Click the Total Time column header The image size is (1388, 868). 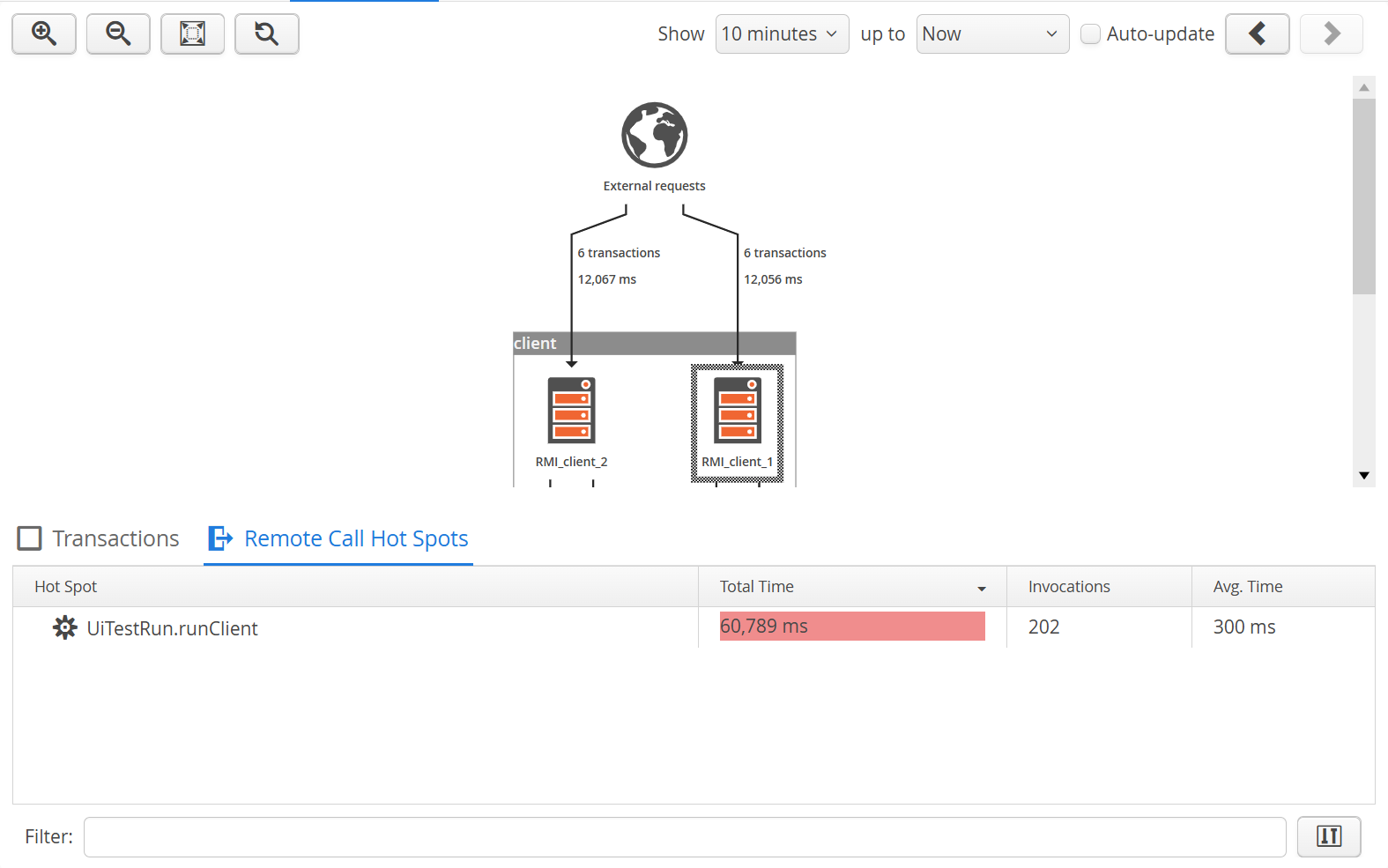[852, 587]
